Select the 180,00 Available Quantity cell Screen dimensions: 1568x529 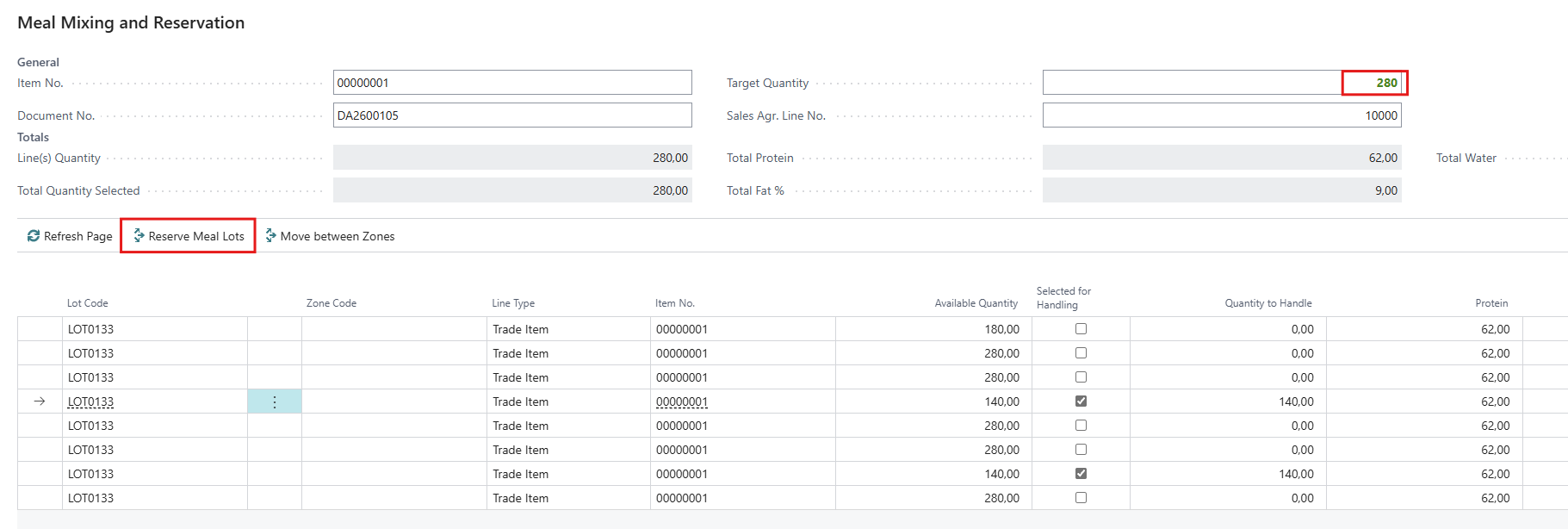(933, 329)
